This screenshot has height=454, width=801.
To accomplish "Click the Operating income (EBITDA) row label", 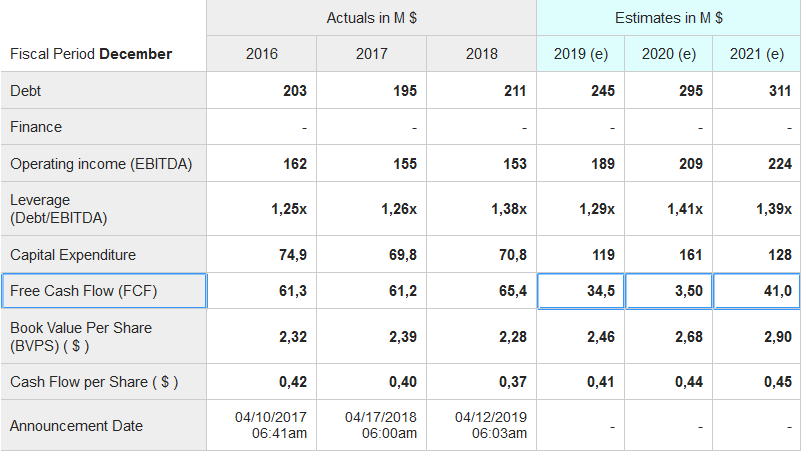I will point(101,164).
